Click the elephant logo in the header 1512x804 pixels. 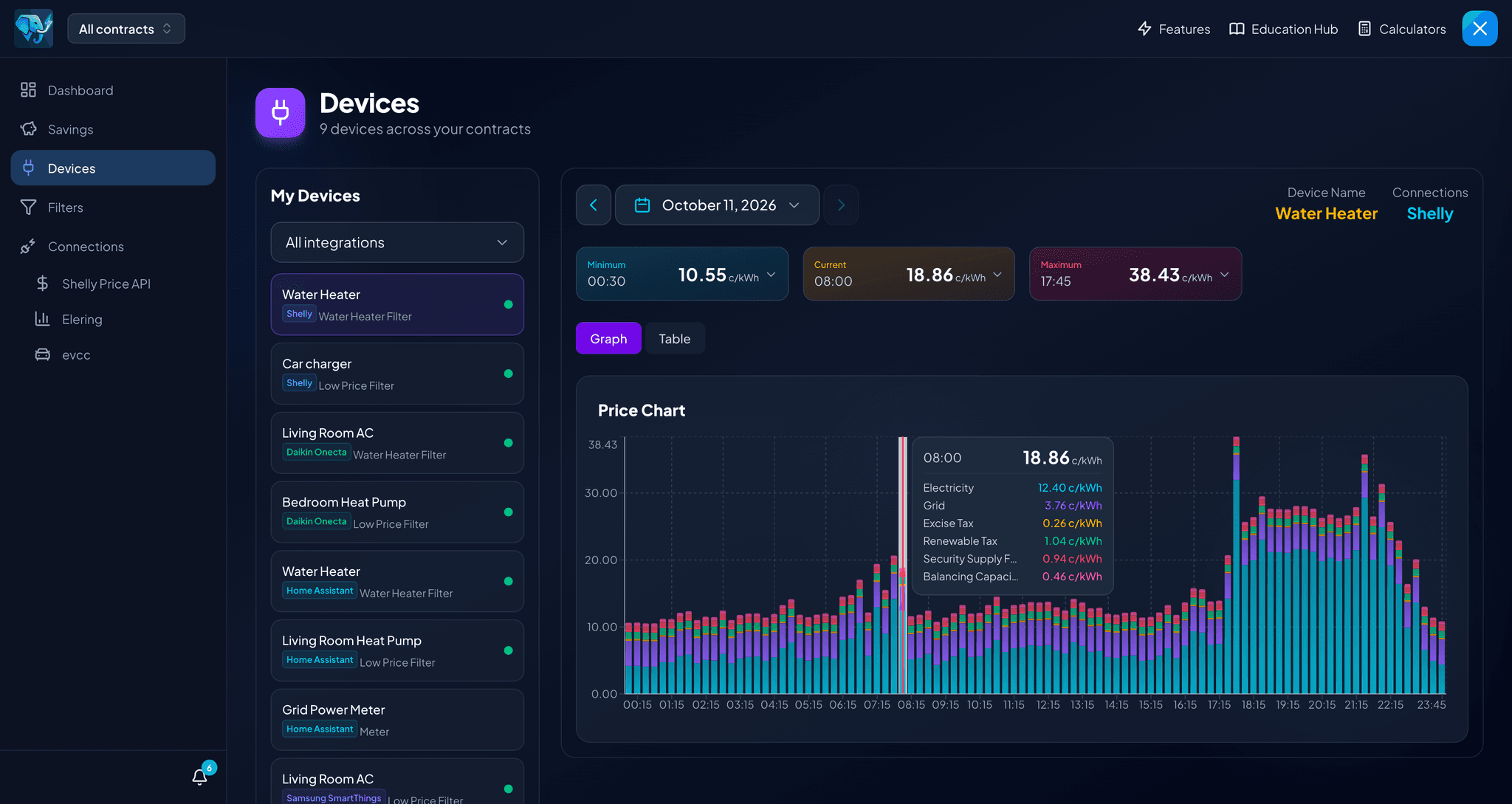tap(34, 29)
